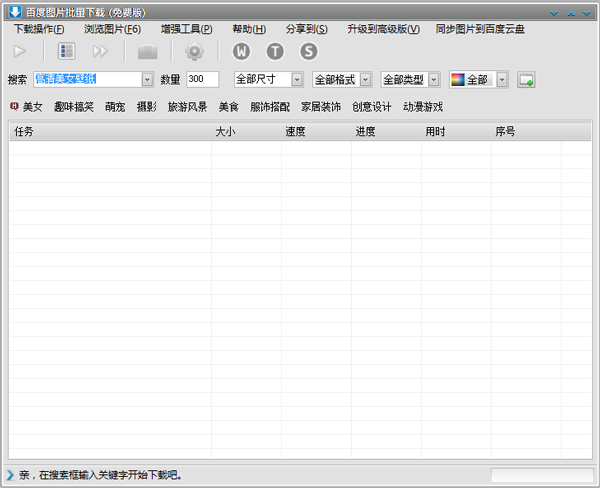Click the status bar hint text 亲，在搜索框输入关键字开始下载吧
The height and width of the screenshot is (488, 600).
[x=101, y=475]
